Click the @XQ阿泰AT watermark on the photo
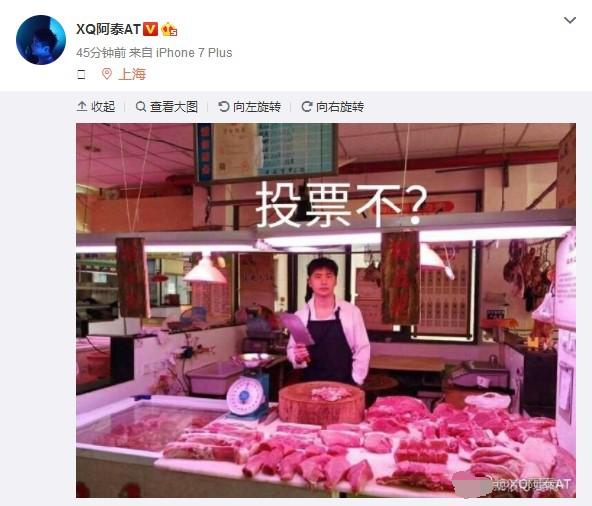 tap(531, 484)
